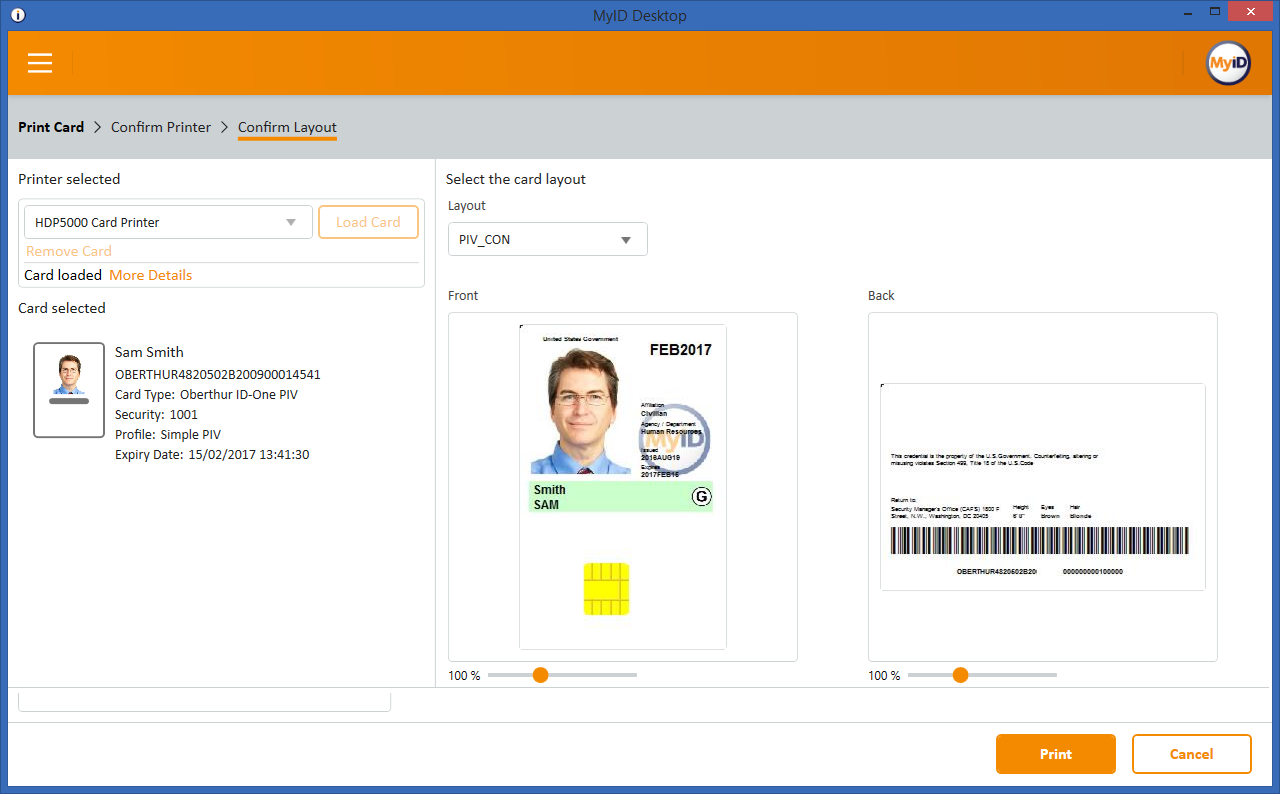The width and height of the screenshot is (1280, 794).
Task: Go to Print Card breadcrumb step
Action: click(x=51, y=127)
